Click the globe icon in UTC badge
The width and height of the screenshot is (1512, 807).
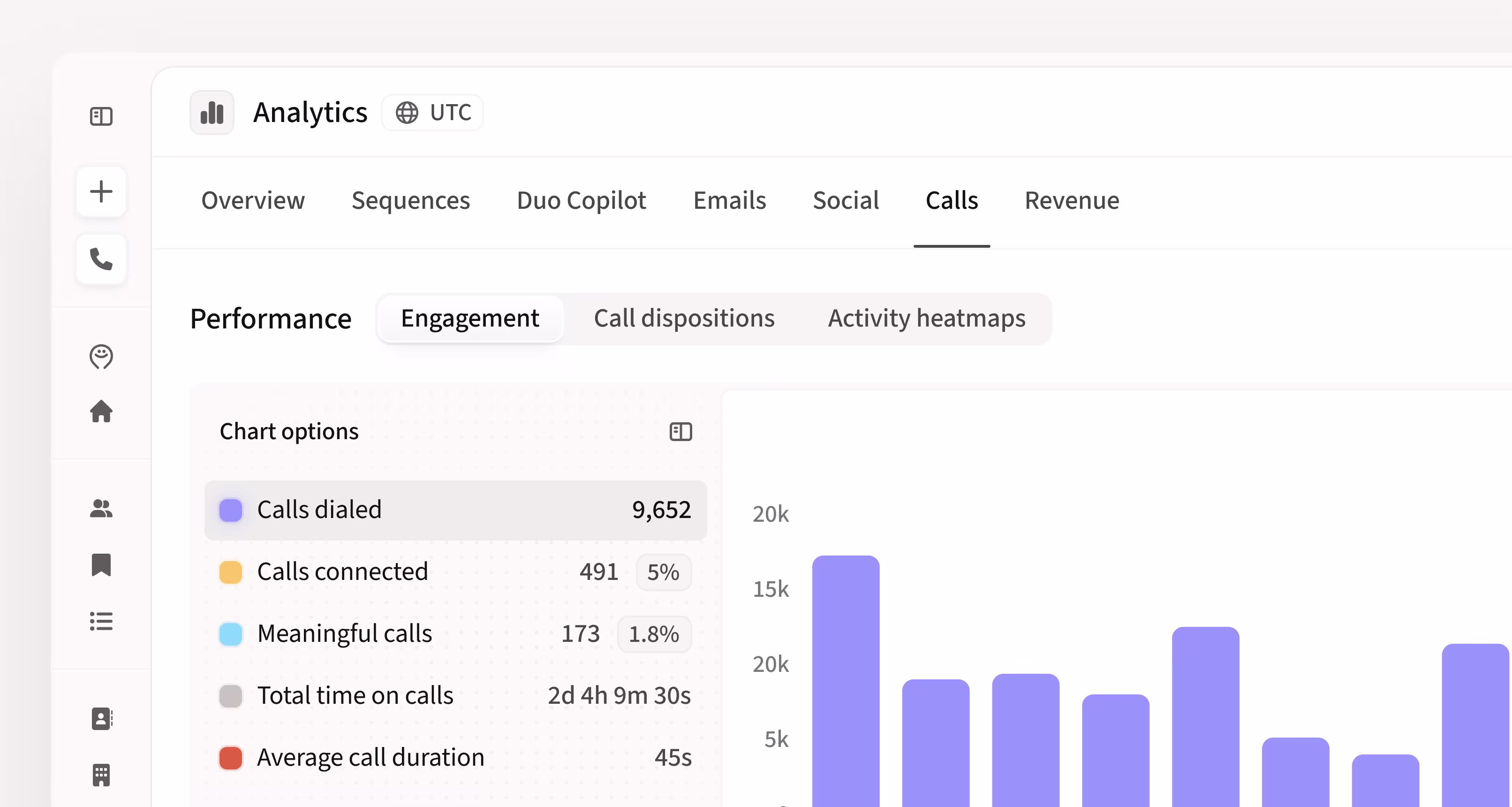(407, 112)
